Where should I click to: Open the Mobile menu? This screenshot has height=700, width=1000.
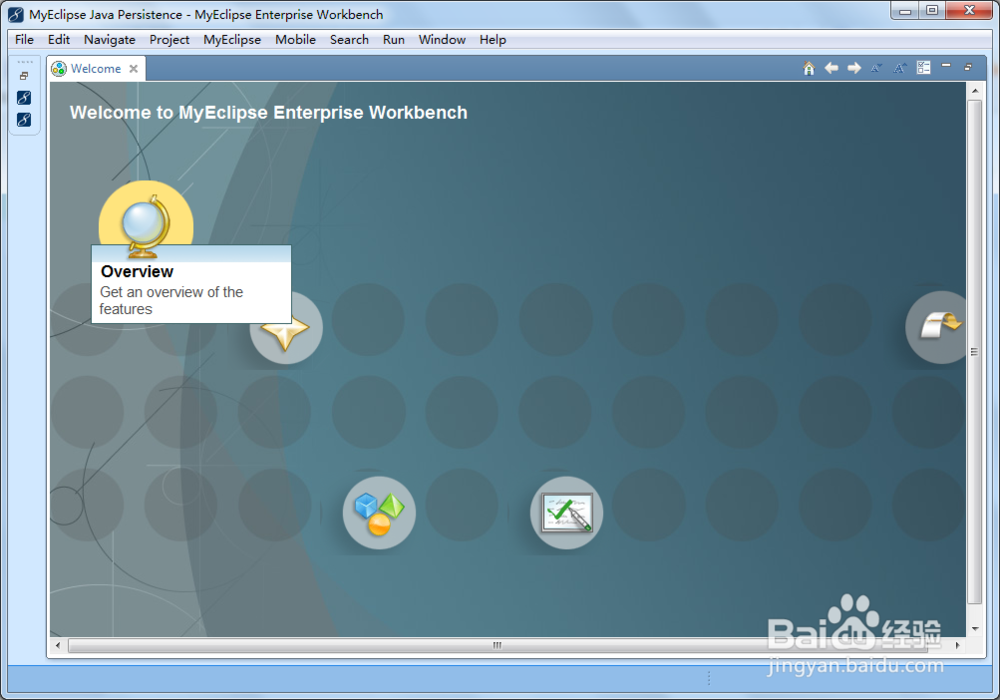coord(295,40)
